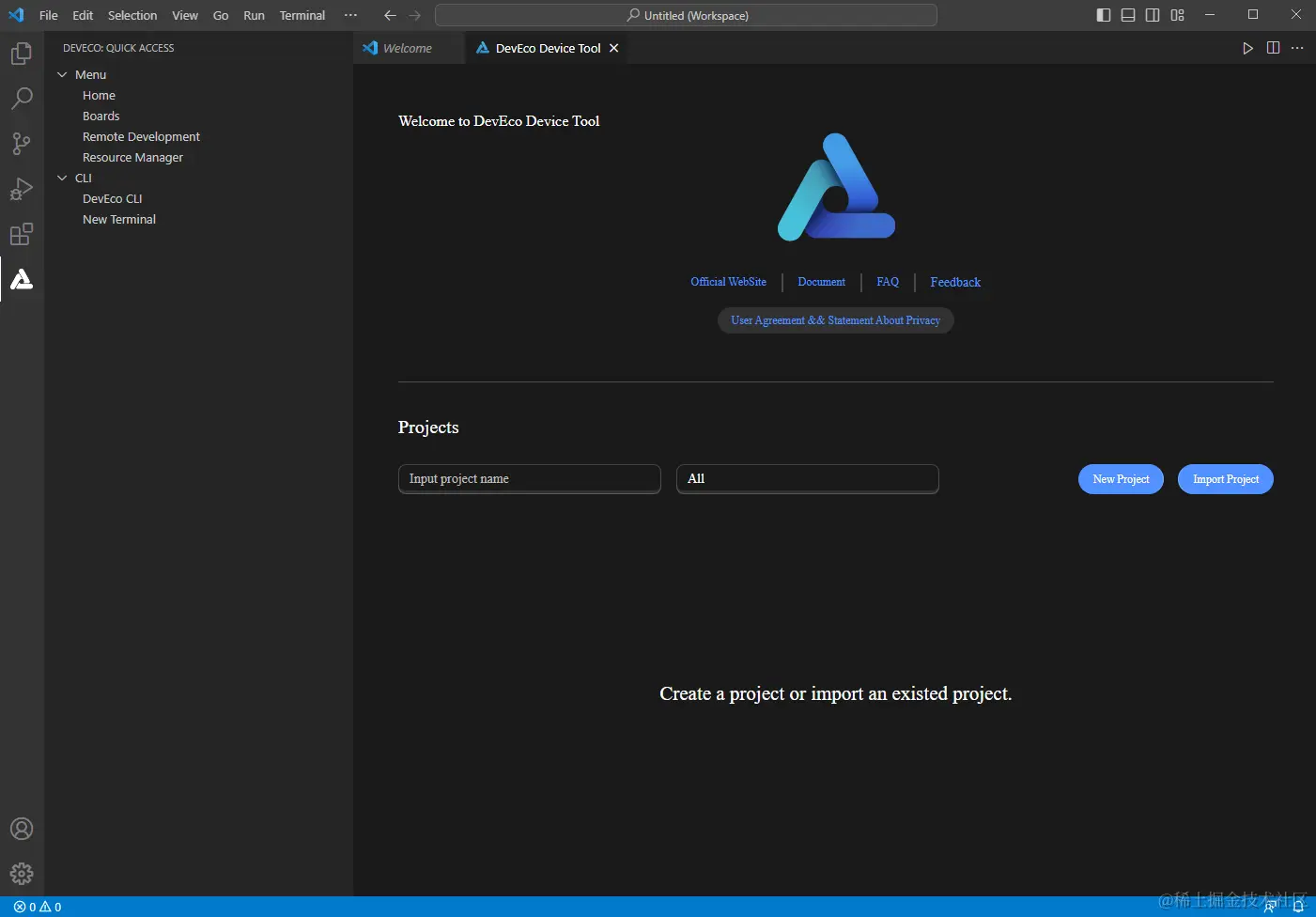Open the Source Control view
Screen dimensions: 1316x917
(x=22, y=143)
